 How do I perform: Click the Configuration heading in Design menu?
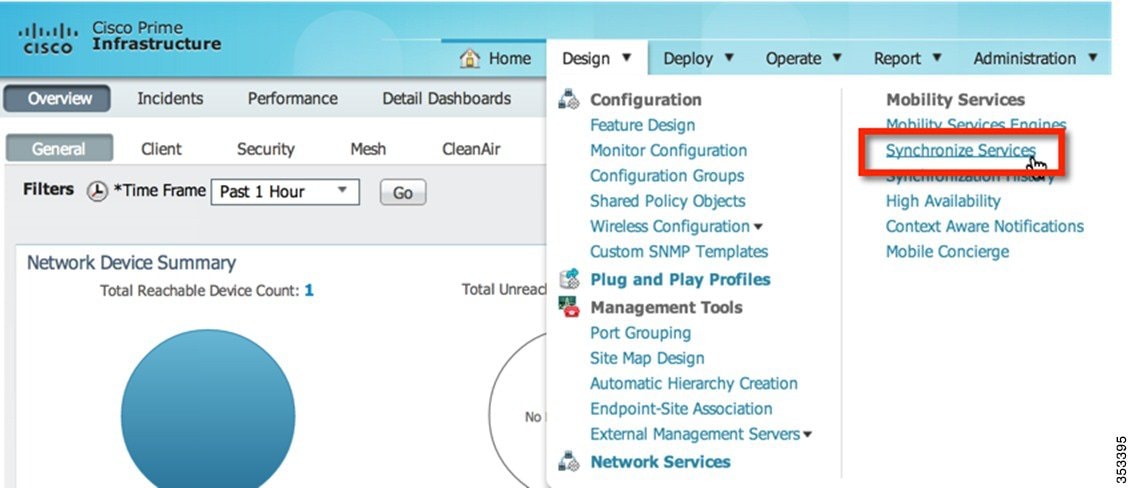point(645,99)
